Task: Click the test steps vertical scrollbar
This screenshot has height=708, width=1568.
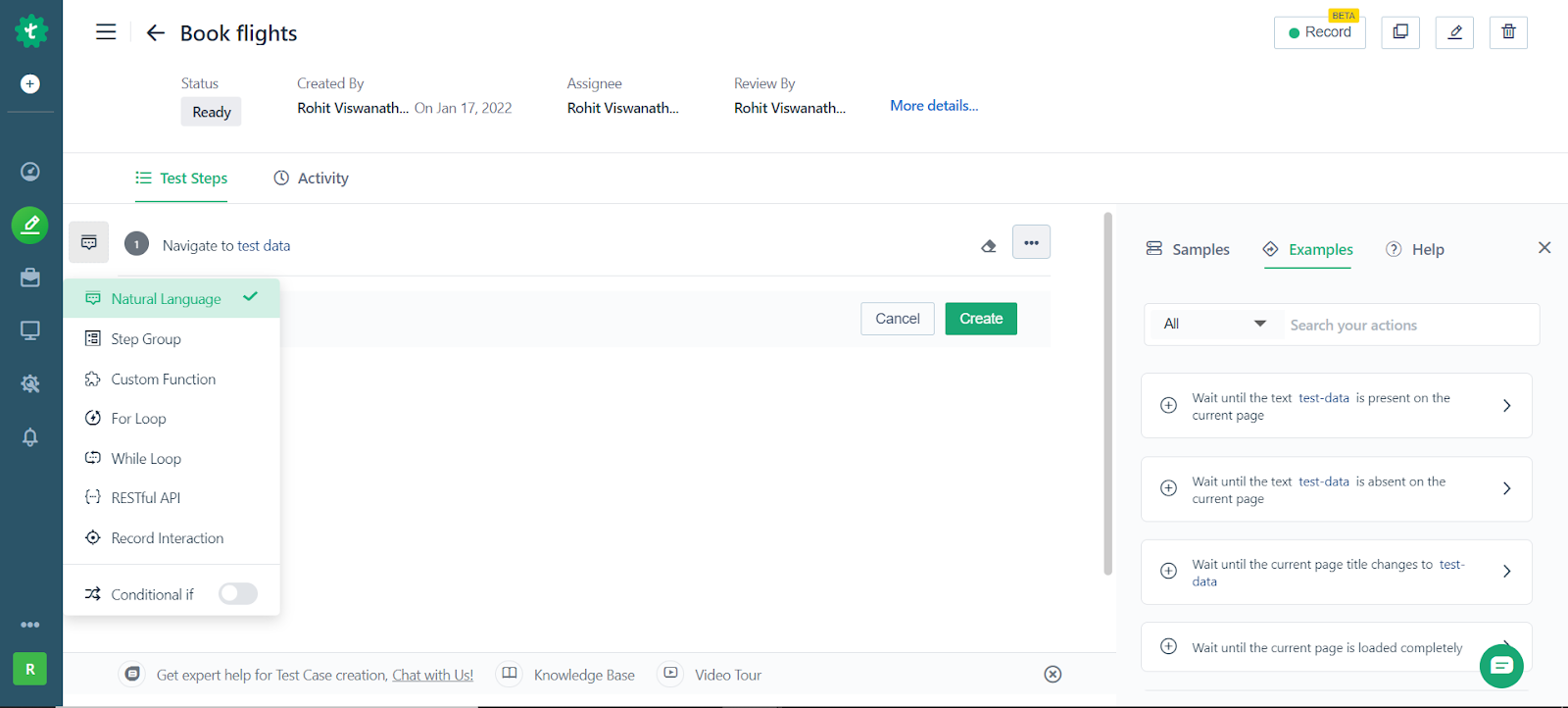Action: [1108, 392]
